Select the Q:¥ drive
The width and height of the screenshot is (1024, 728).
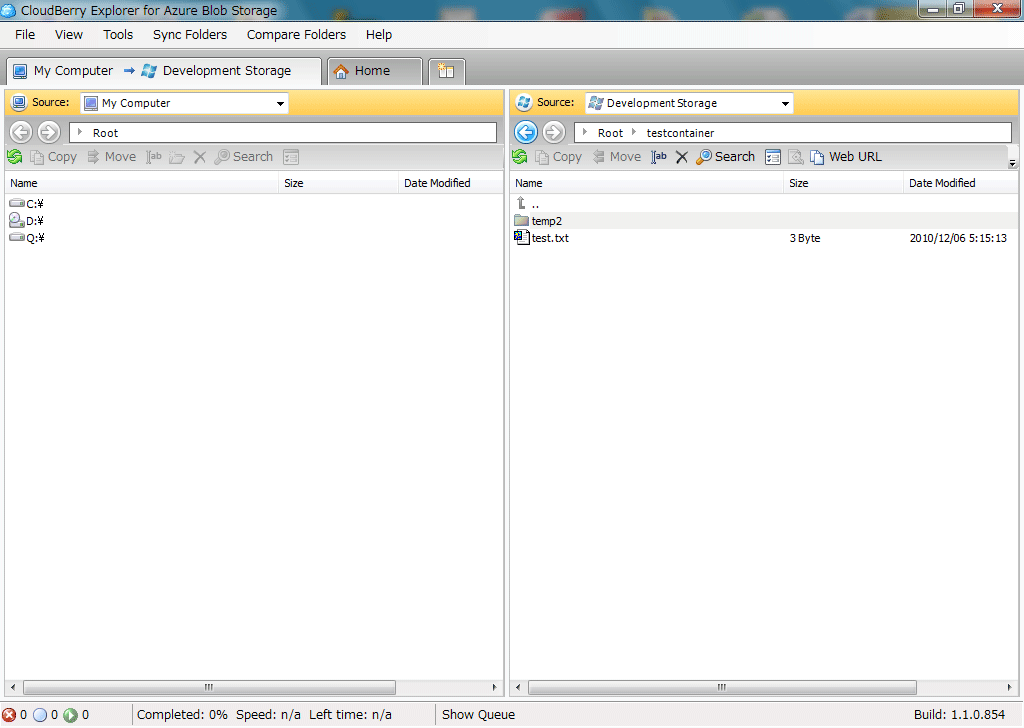[x=27, y=238]
